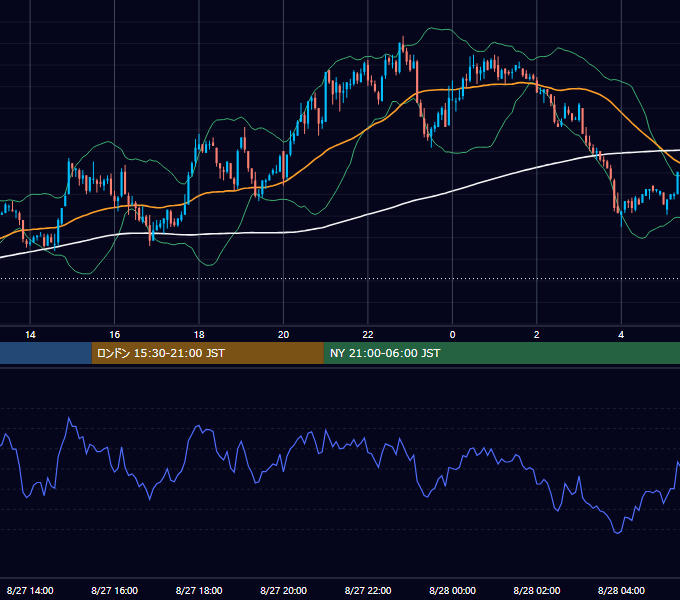The height and width of the screenshot is (600, 680).
Task: Click the 18 hour label on price chart axis
Action: click(x=199, y=335)
